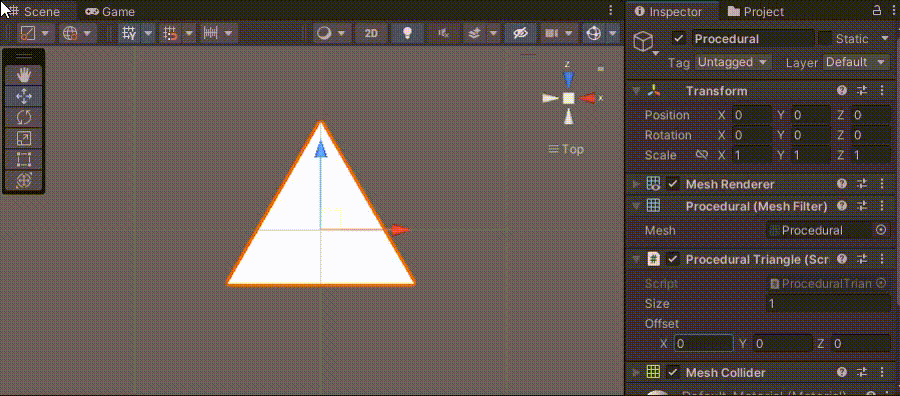Viewport: 900px width, 396px height.
Task: Expand the Mesh Collider component foldout
Action: click(x=636, y=372)
